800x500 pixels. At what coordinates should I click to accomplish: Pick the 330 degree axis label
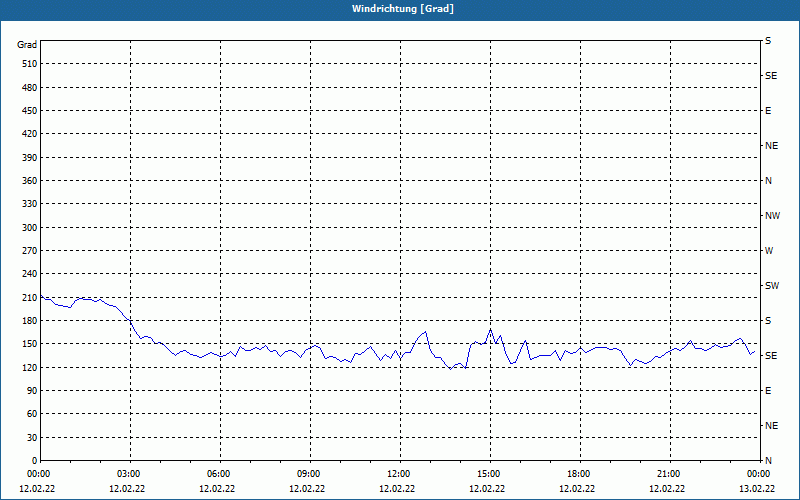tap(30, 204)
